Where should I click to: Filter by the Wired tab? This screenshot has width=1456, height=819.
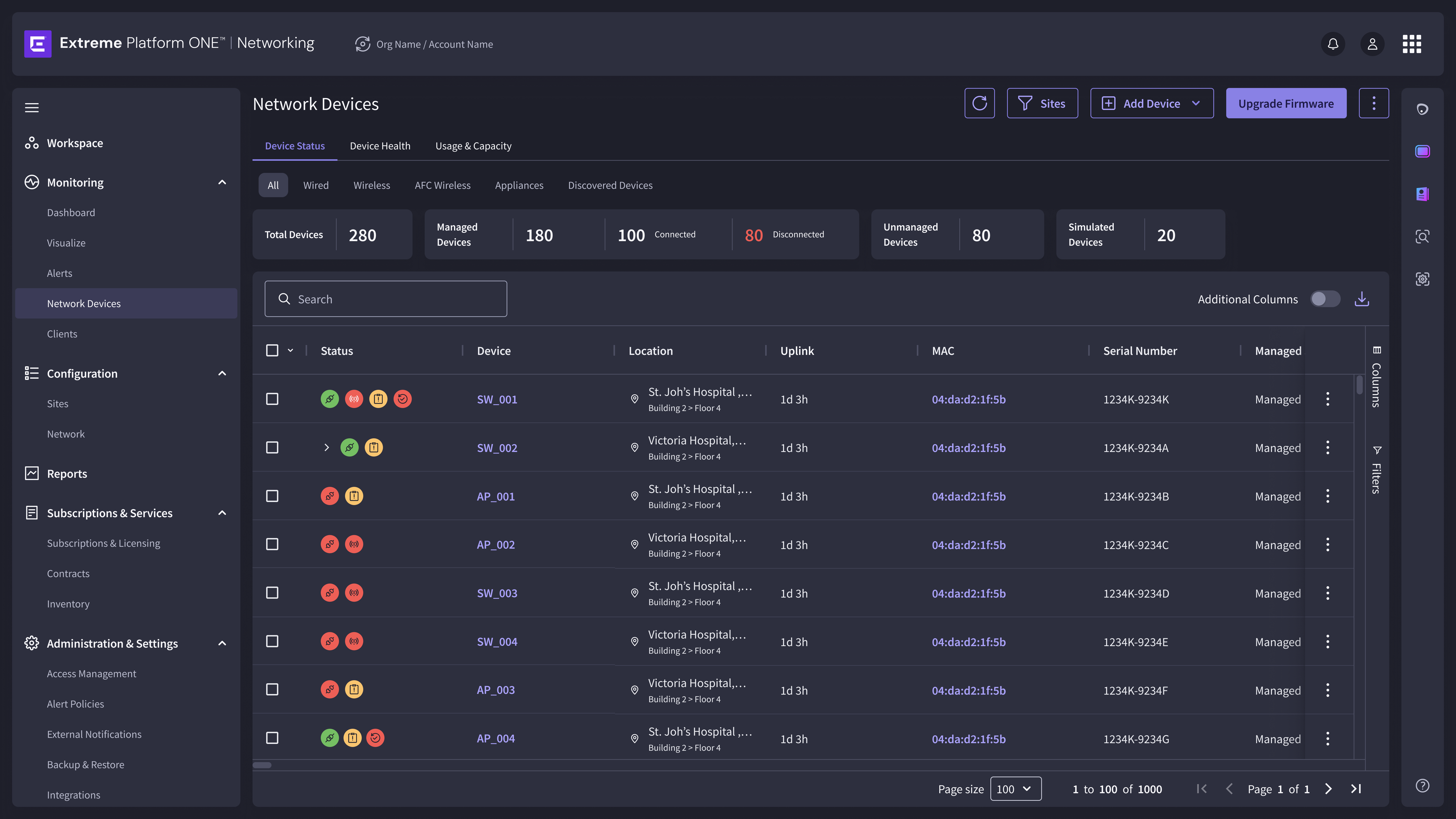315,185
